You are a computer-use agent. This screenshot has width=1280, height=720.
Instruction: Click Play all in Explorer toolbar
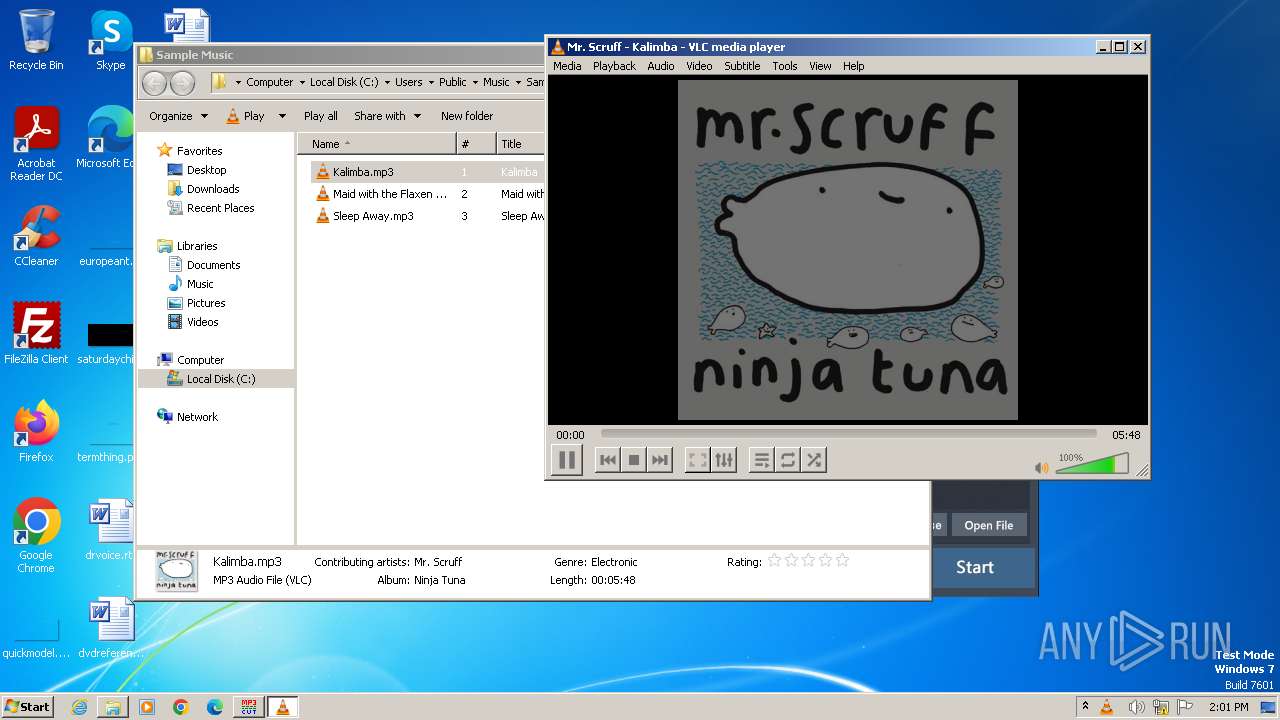tap(321, 116)
